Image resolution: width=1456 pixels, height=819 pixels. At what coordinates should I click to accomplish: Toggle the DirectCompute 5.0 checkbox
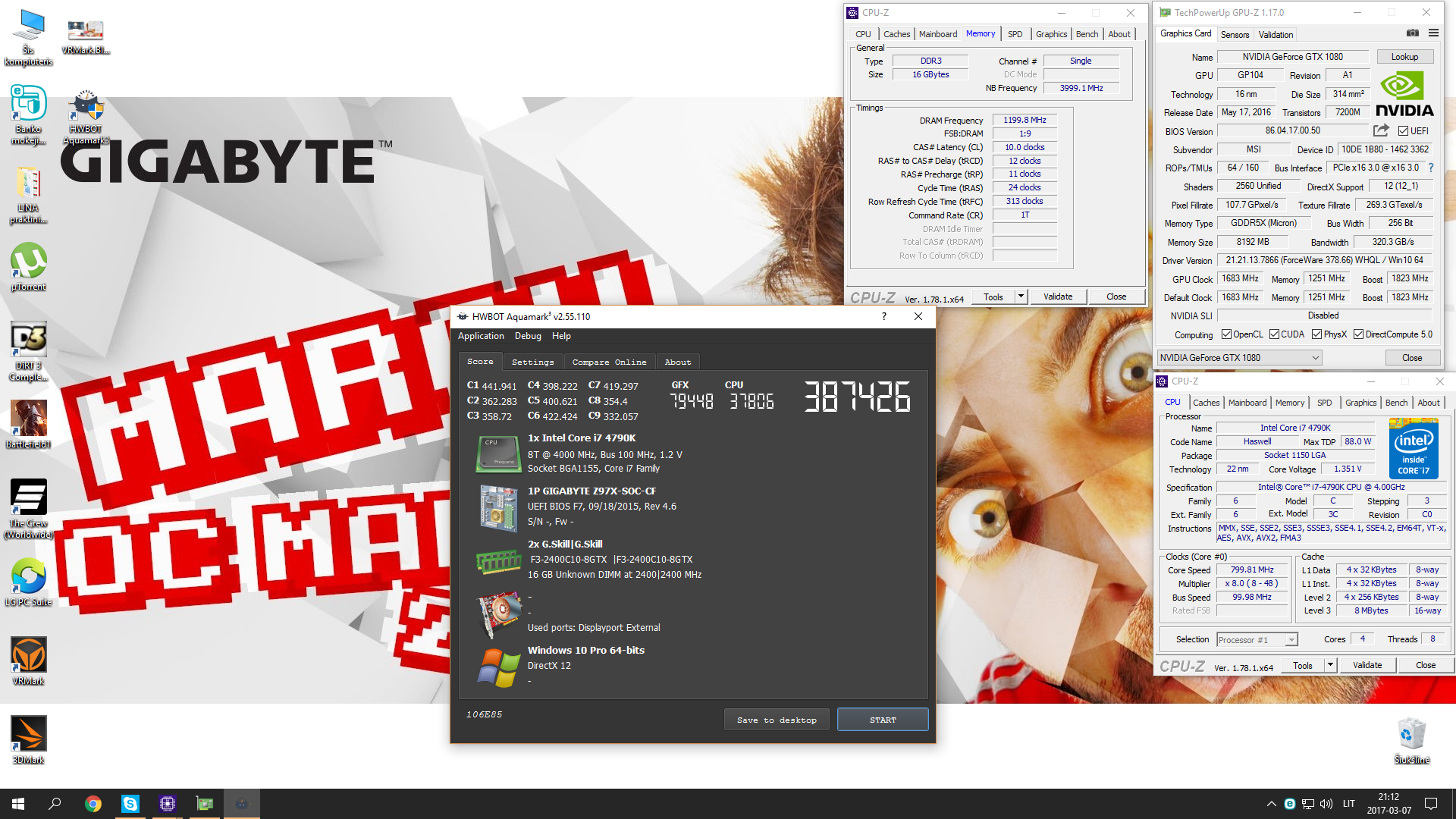pos(1359,334)
